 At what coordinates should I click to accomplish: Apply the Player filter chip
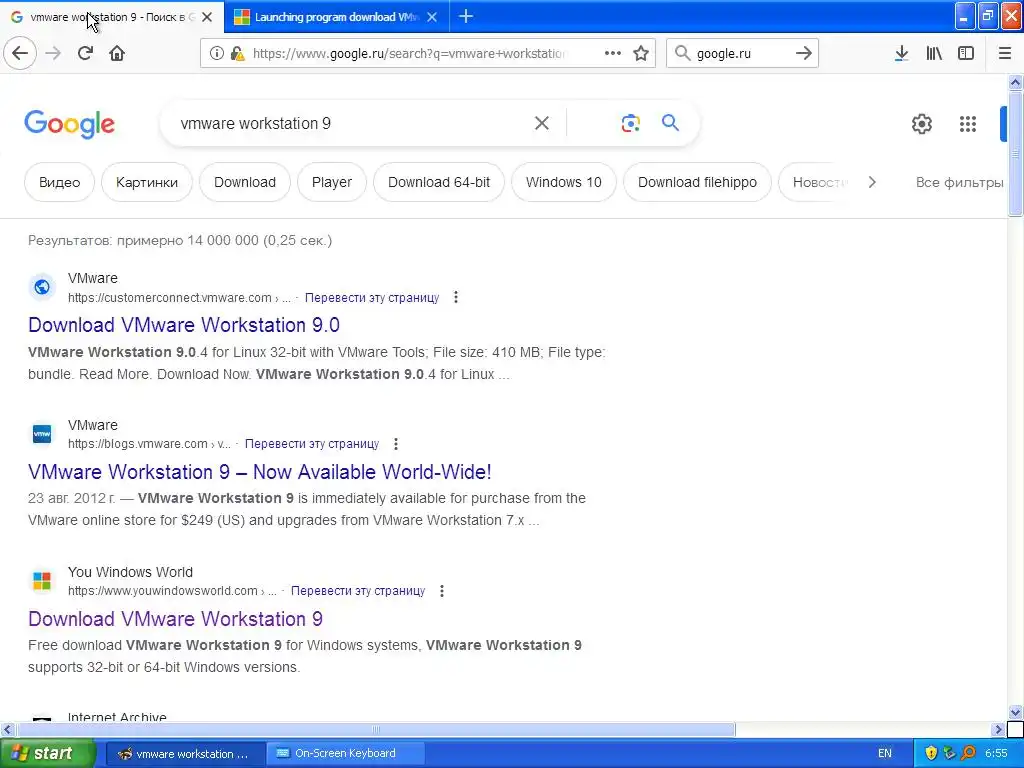(332, 182)
